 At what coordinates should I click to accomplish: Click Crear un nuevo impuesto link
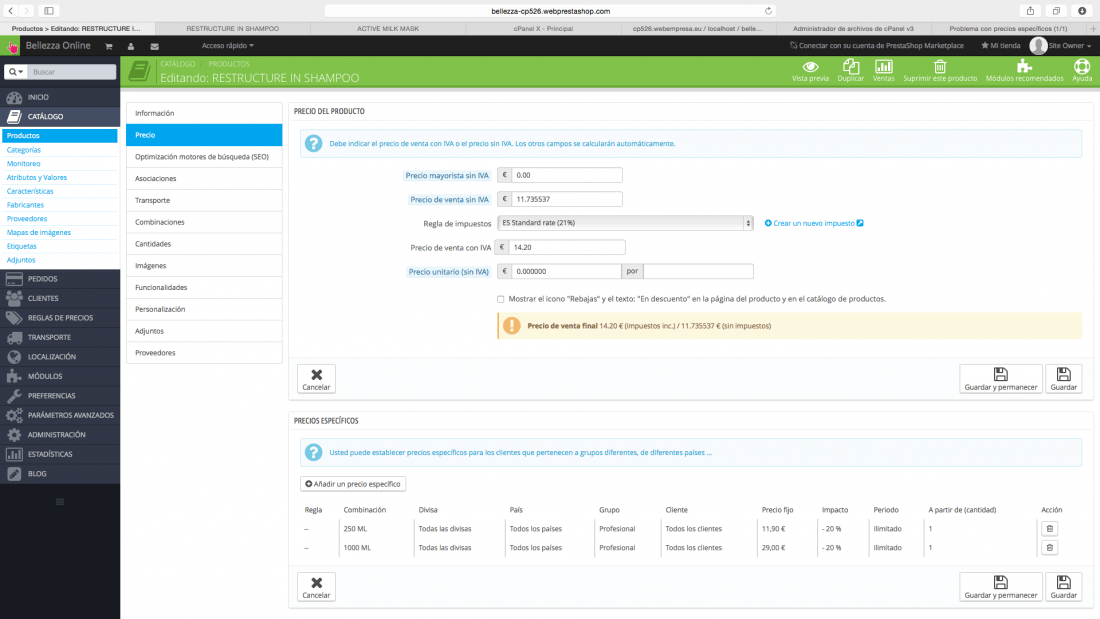(x=814, y=223)
